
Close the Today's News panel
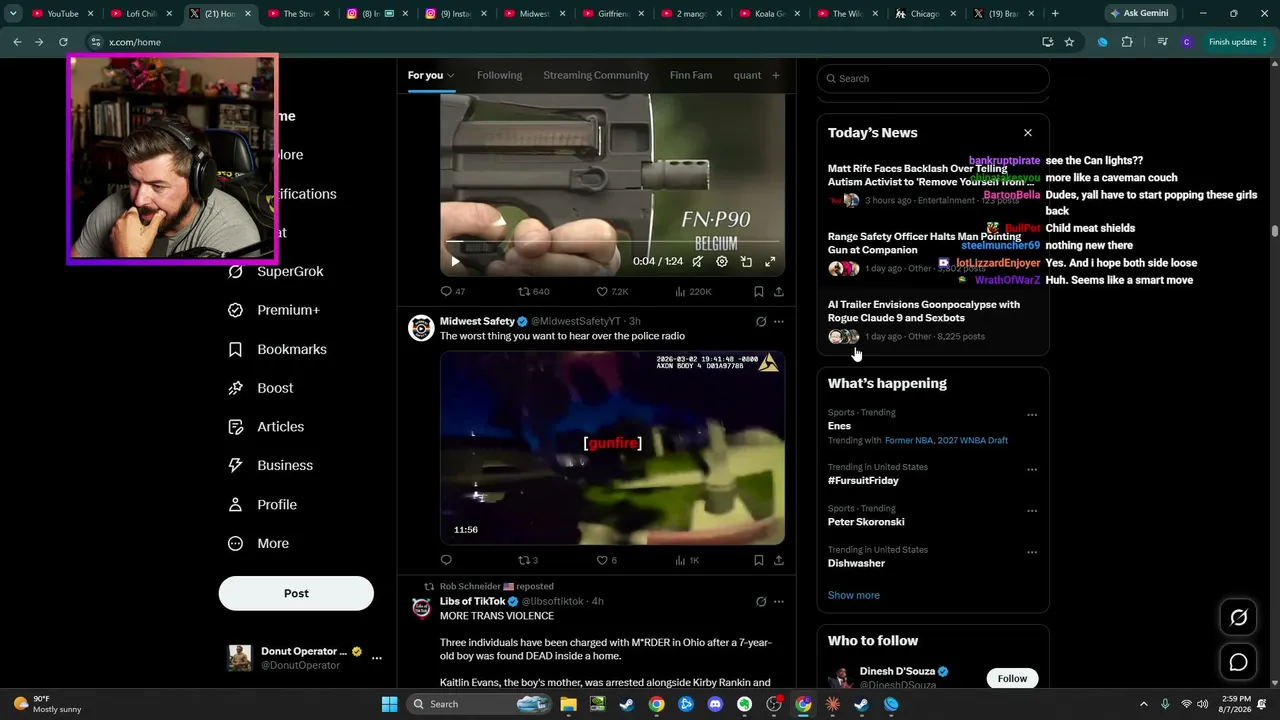click(1027, 132)
